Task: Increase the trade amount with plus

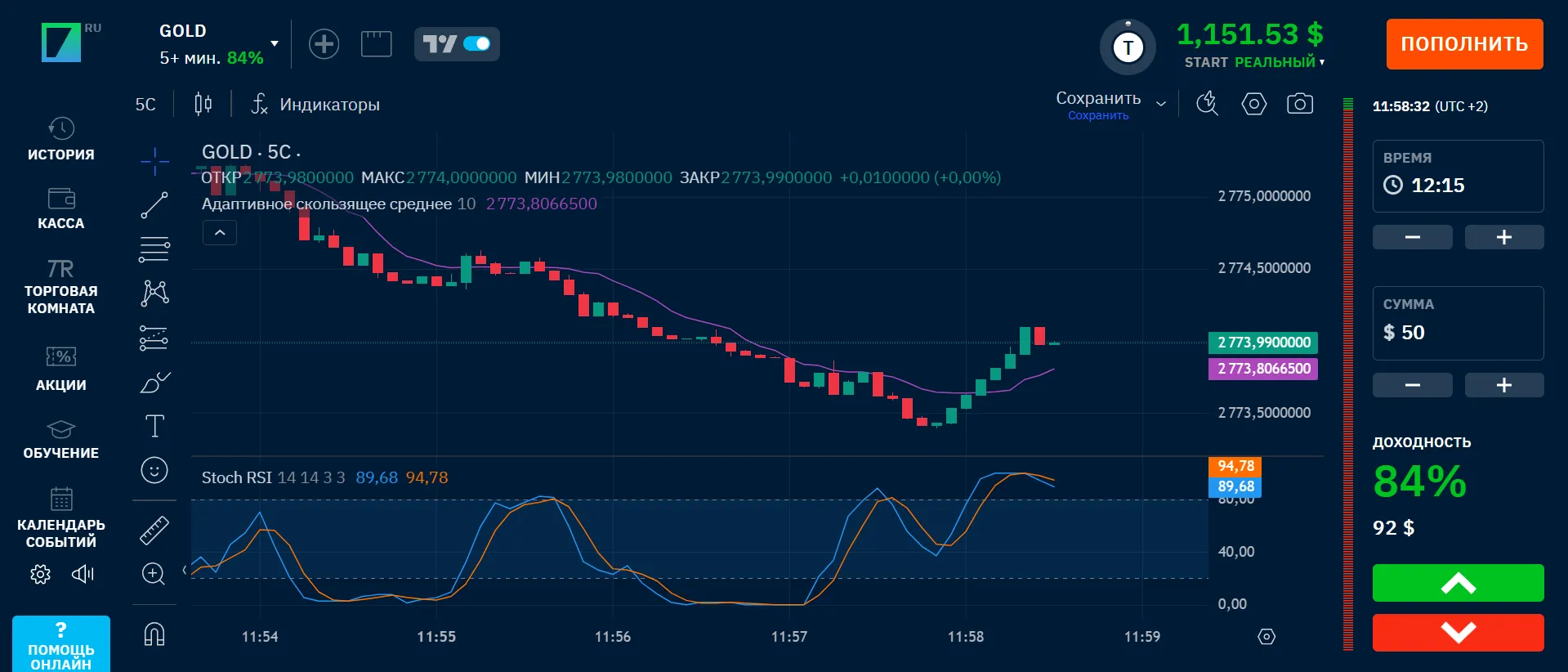Action: tap(1503, 385)
